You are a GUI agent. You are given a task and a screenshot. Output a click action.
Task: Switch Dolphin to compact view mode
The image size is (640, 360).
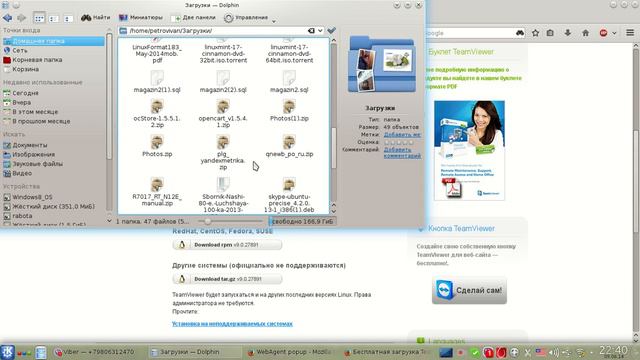point(53,18)
